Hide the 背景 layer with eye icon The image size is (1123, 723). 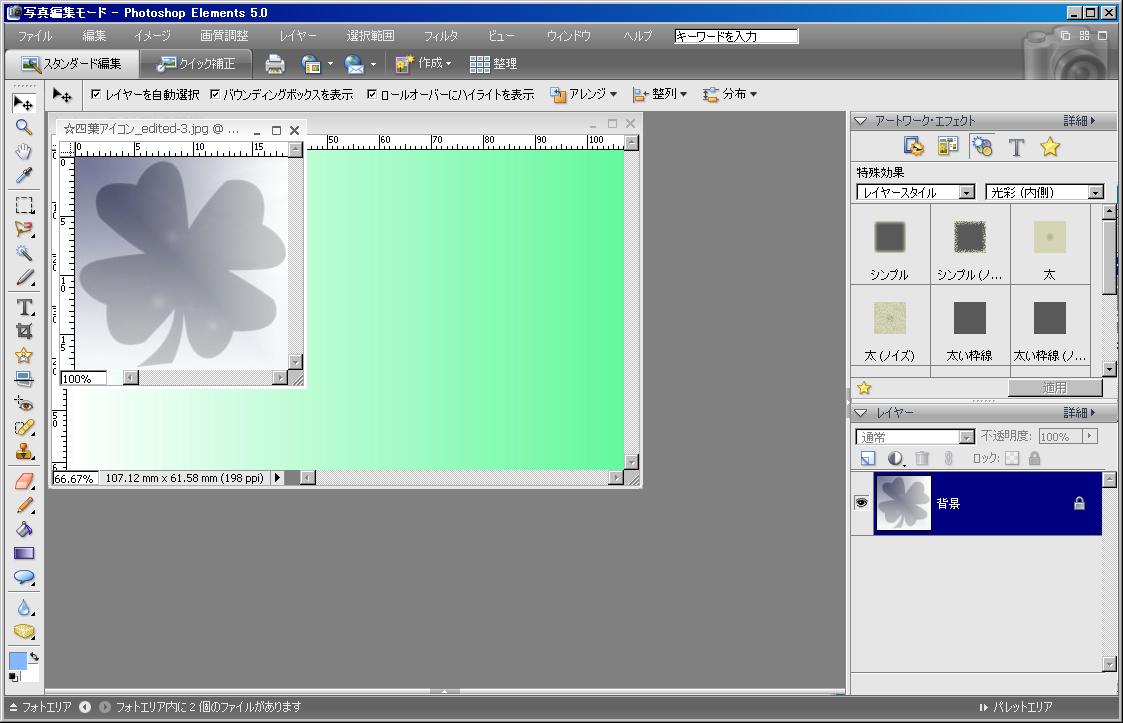pos(861,503)
